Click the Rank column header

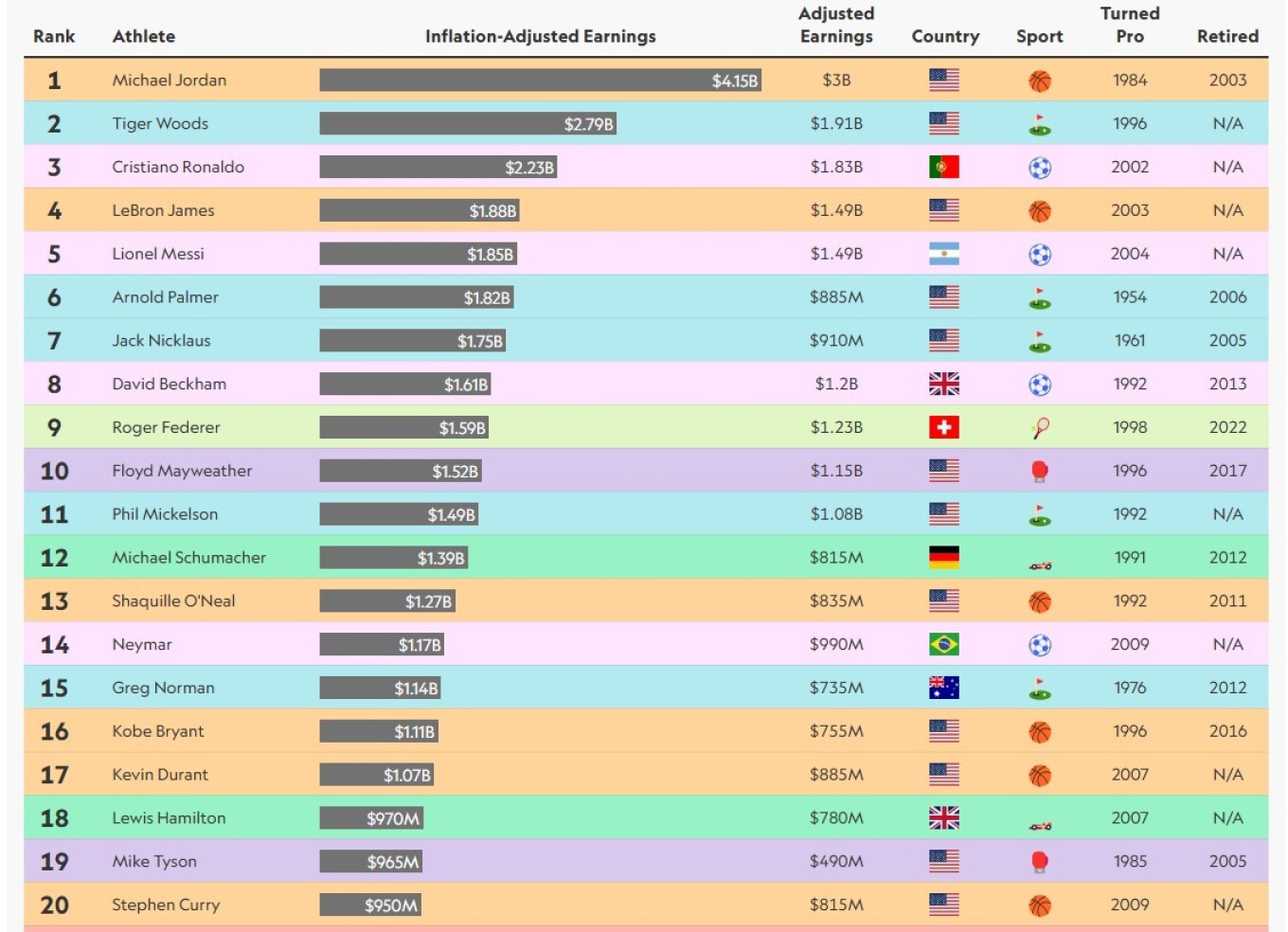[54, 36]
